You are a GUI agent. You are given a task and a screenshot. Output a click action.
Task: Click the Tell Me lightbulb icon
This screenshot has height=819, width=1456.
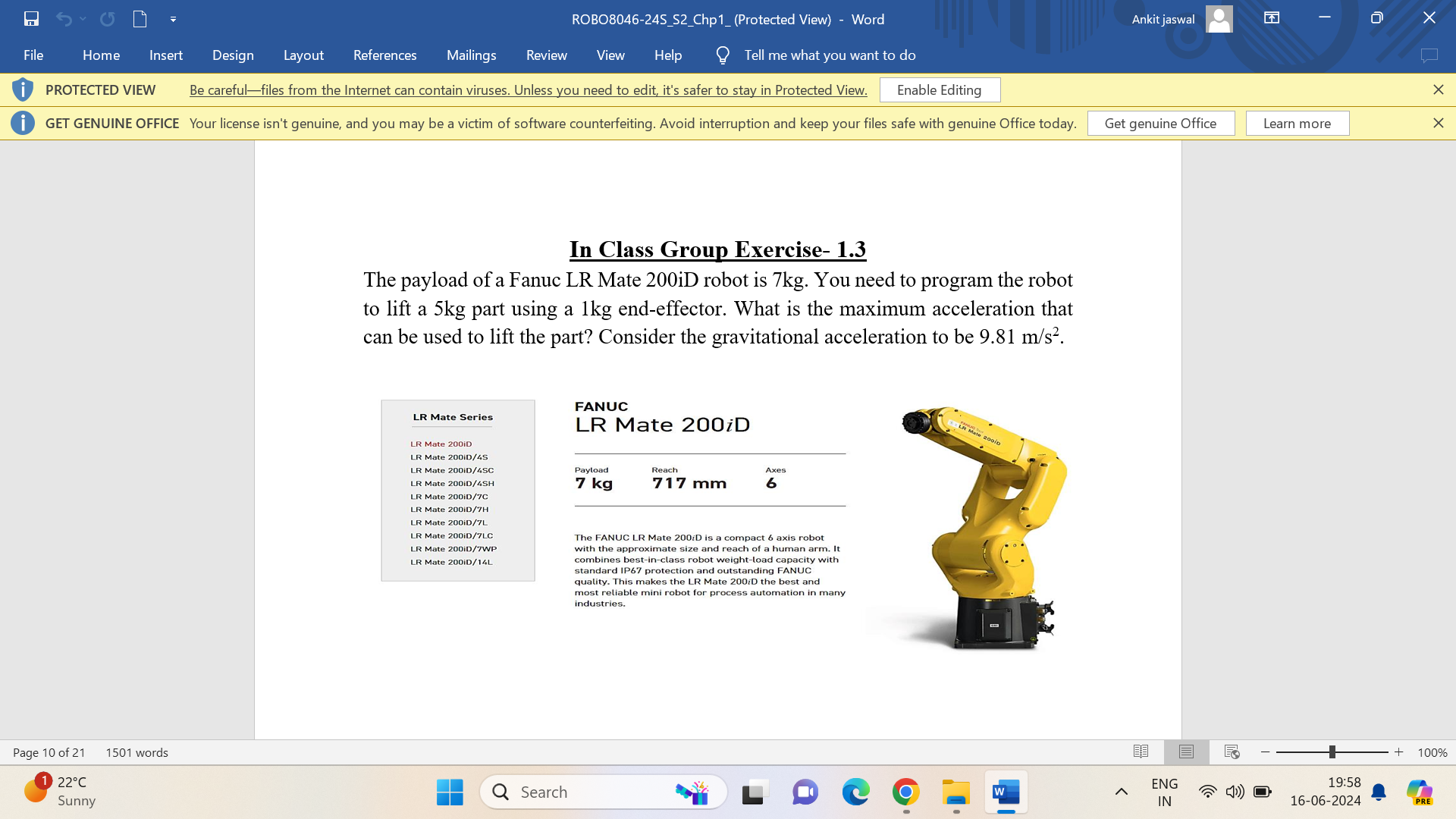(x=722, y=55)
